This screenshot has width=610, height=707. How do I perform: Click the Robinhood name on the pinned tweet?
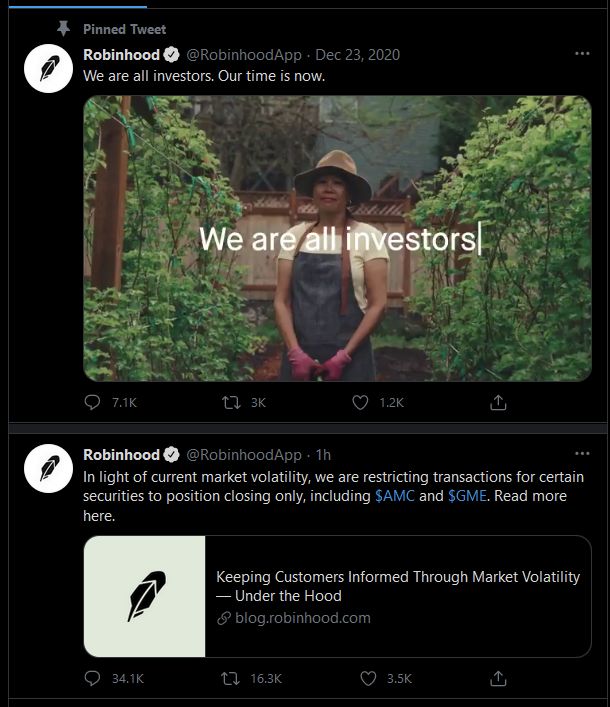coord(121,55)
